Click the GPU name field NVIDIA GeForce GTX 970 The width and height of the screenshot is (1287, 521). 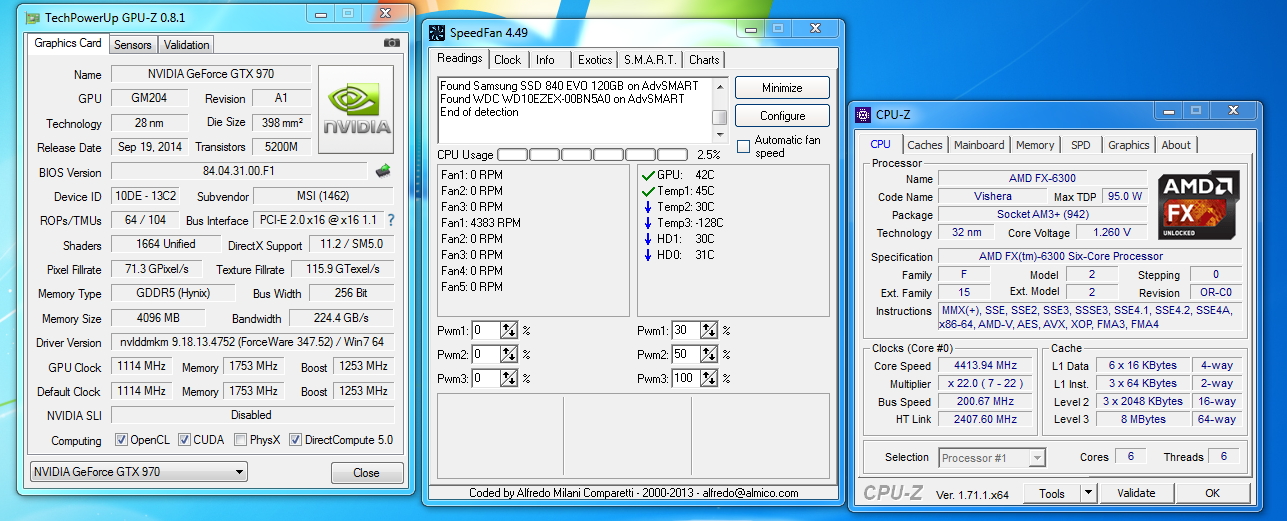click(211, 74)
